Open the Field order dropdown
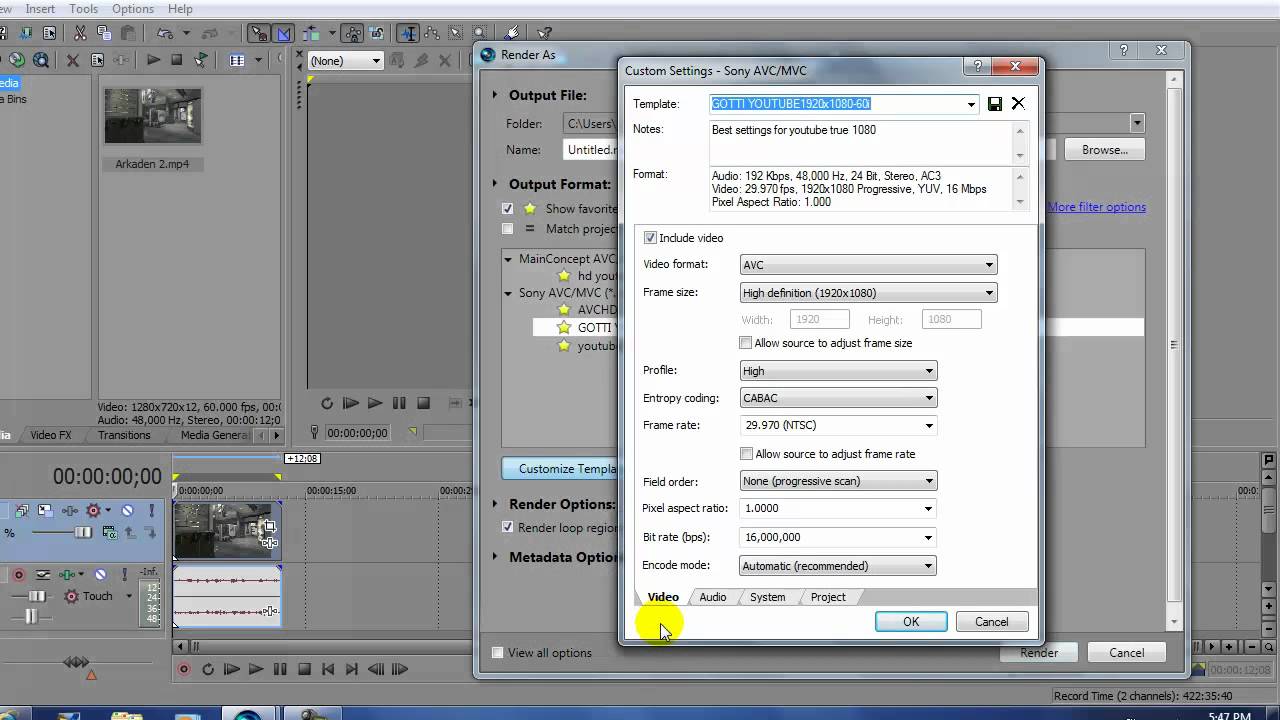This screenshot has width=1280, height=720. (838, 481)
